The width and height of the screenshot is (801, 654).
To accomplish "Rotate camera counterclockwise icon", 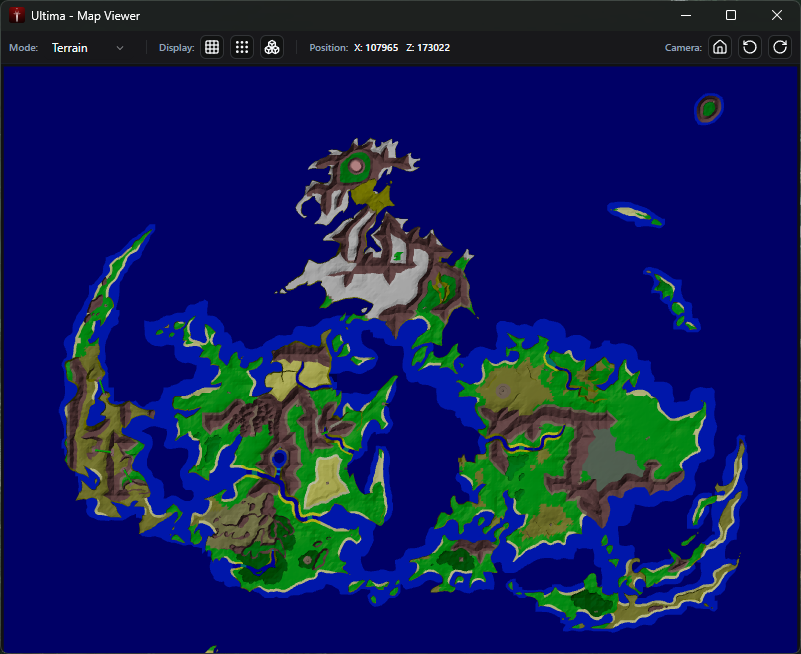I will click(750, 48).
